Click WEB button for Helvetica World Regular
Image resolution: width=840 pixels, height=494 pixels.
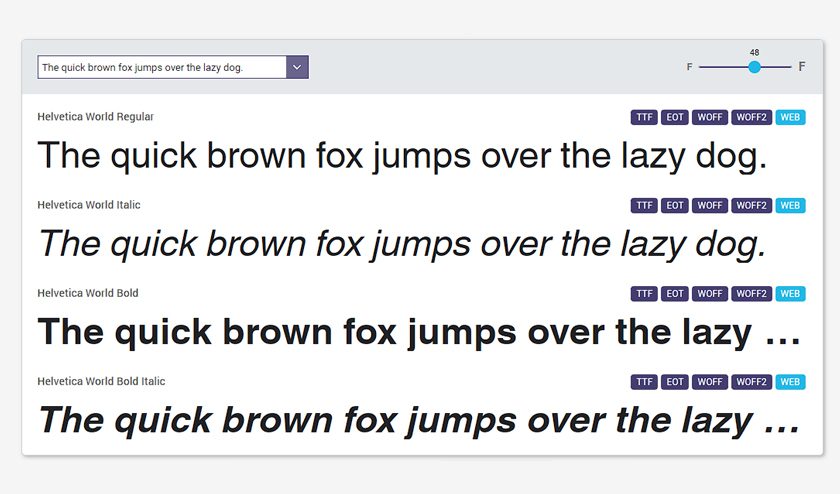coord(790,117)
